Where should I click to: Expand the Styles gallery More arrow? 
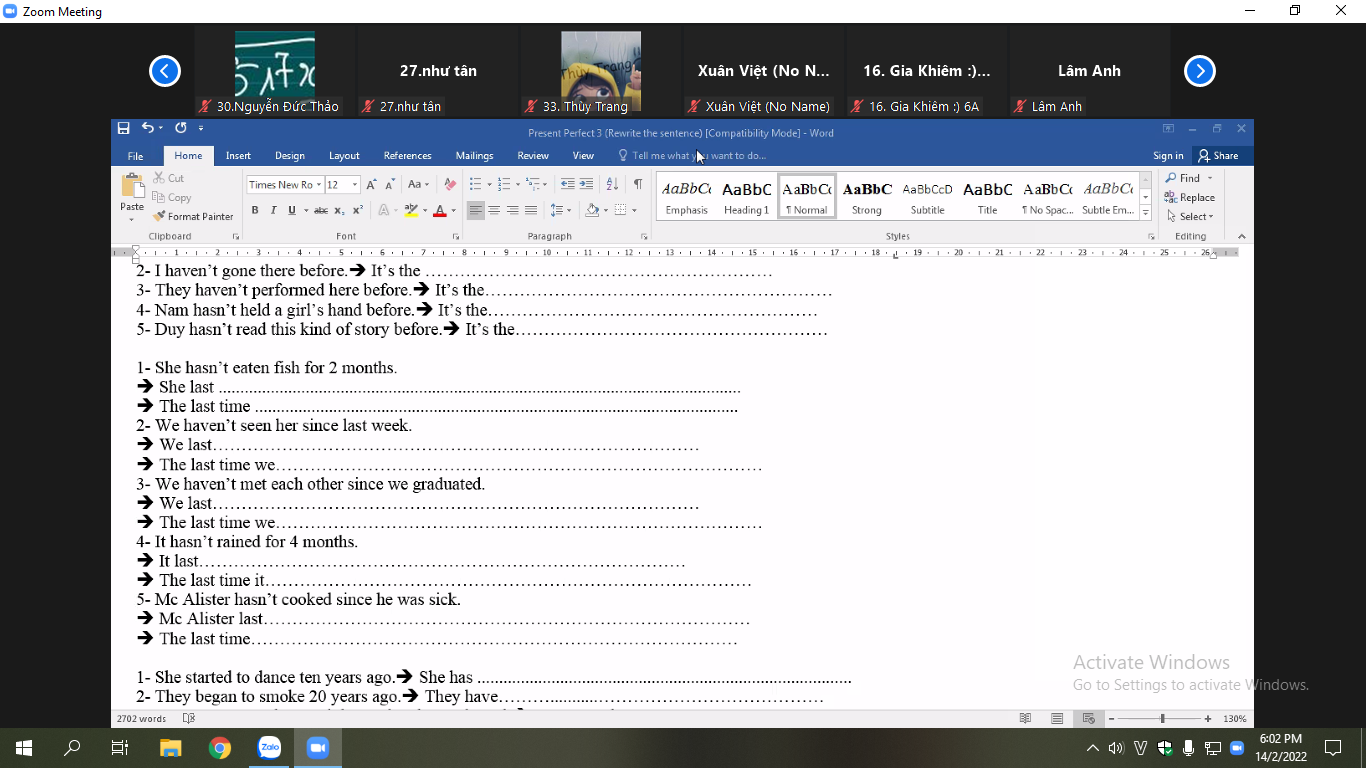[x=1146, y=213]
